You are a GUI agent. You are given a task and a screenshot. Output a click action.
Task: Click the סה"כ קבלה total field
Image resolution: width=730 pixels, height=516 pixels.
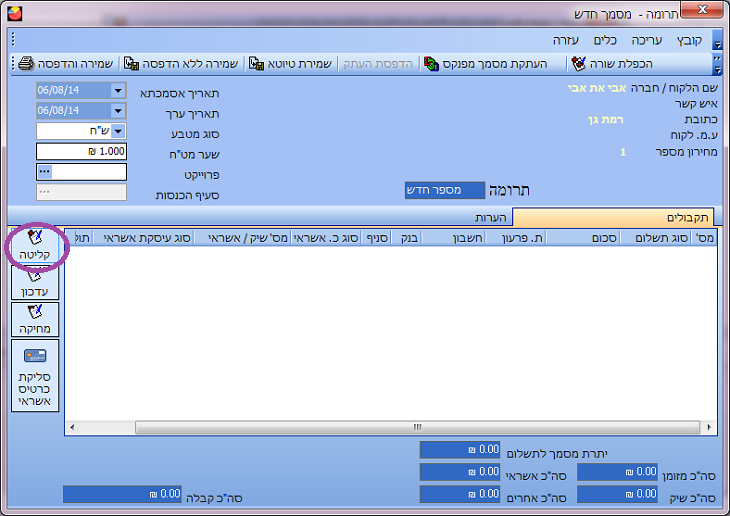[x=122, y=494]
